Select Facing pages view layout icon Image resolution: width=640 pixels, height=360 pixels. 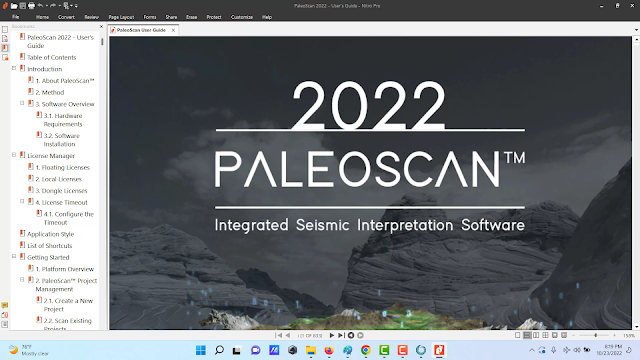pos(536,335)
